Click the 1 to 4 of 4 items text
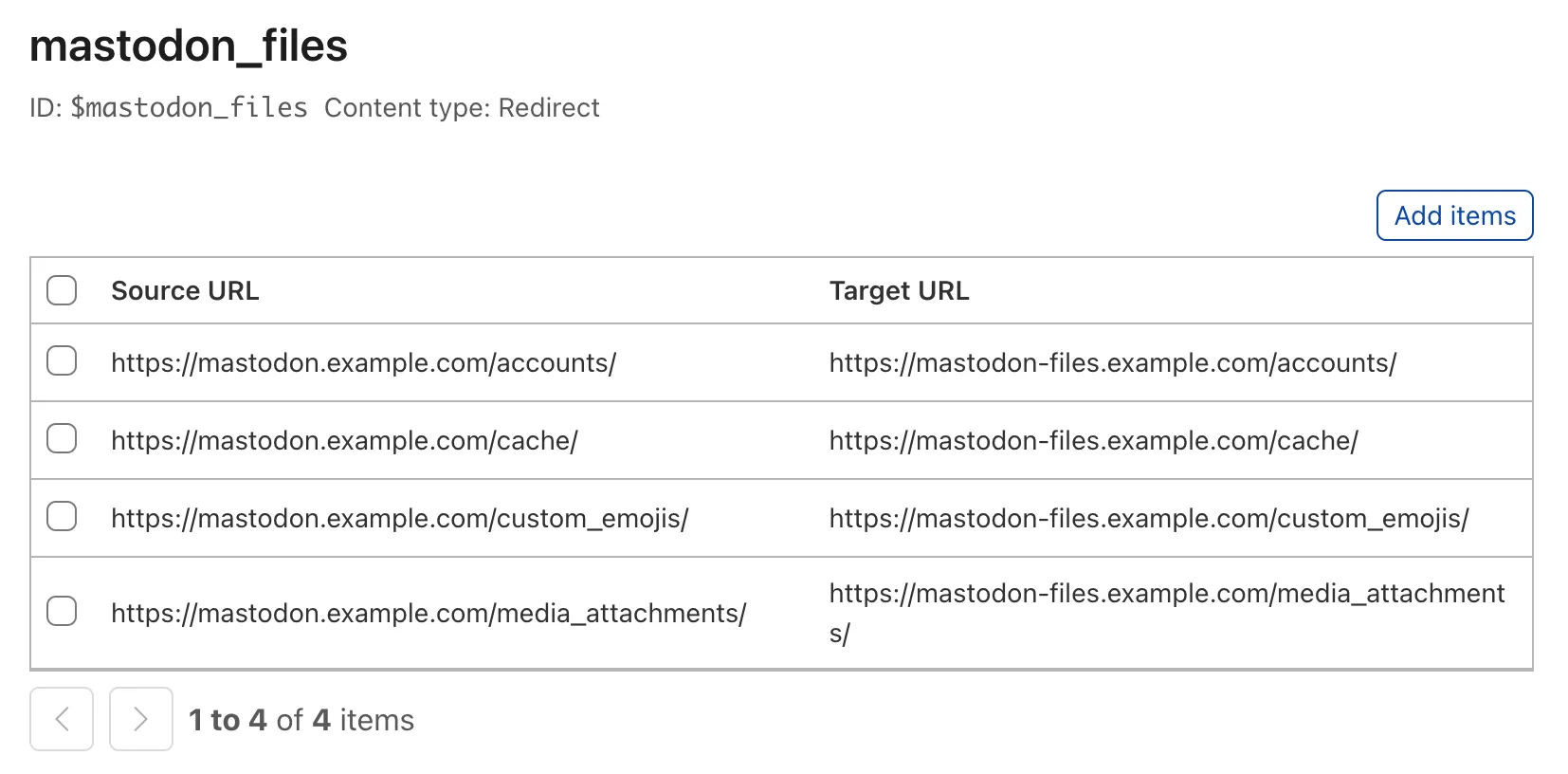The width and height of the screenshot is (1568, 774). click(x=301, y=719)
